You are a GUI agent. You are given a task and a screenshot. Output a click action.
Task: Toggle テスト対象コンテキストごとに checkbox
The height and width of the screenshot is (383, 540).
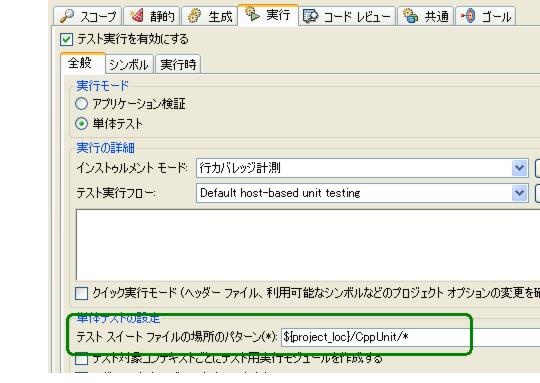click(x=82, y=358)
